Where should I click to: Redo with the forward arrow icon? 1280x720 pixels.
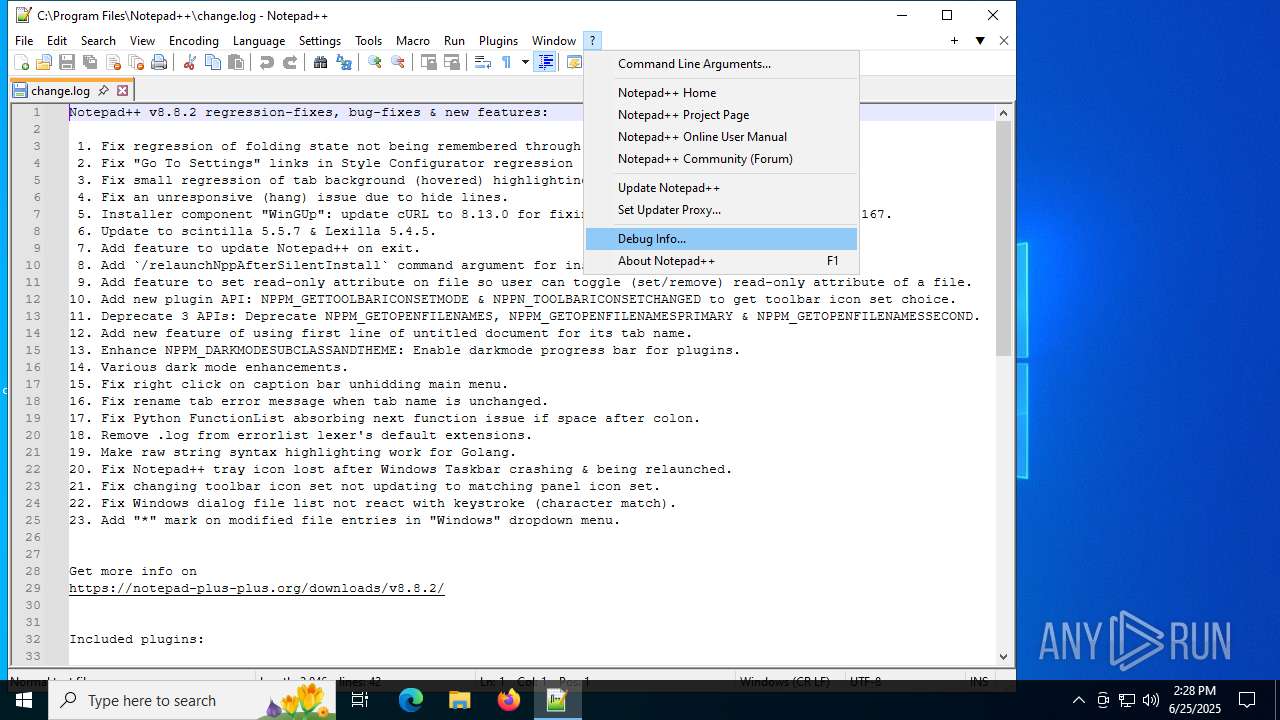click(x=289, y=63)
